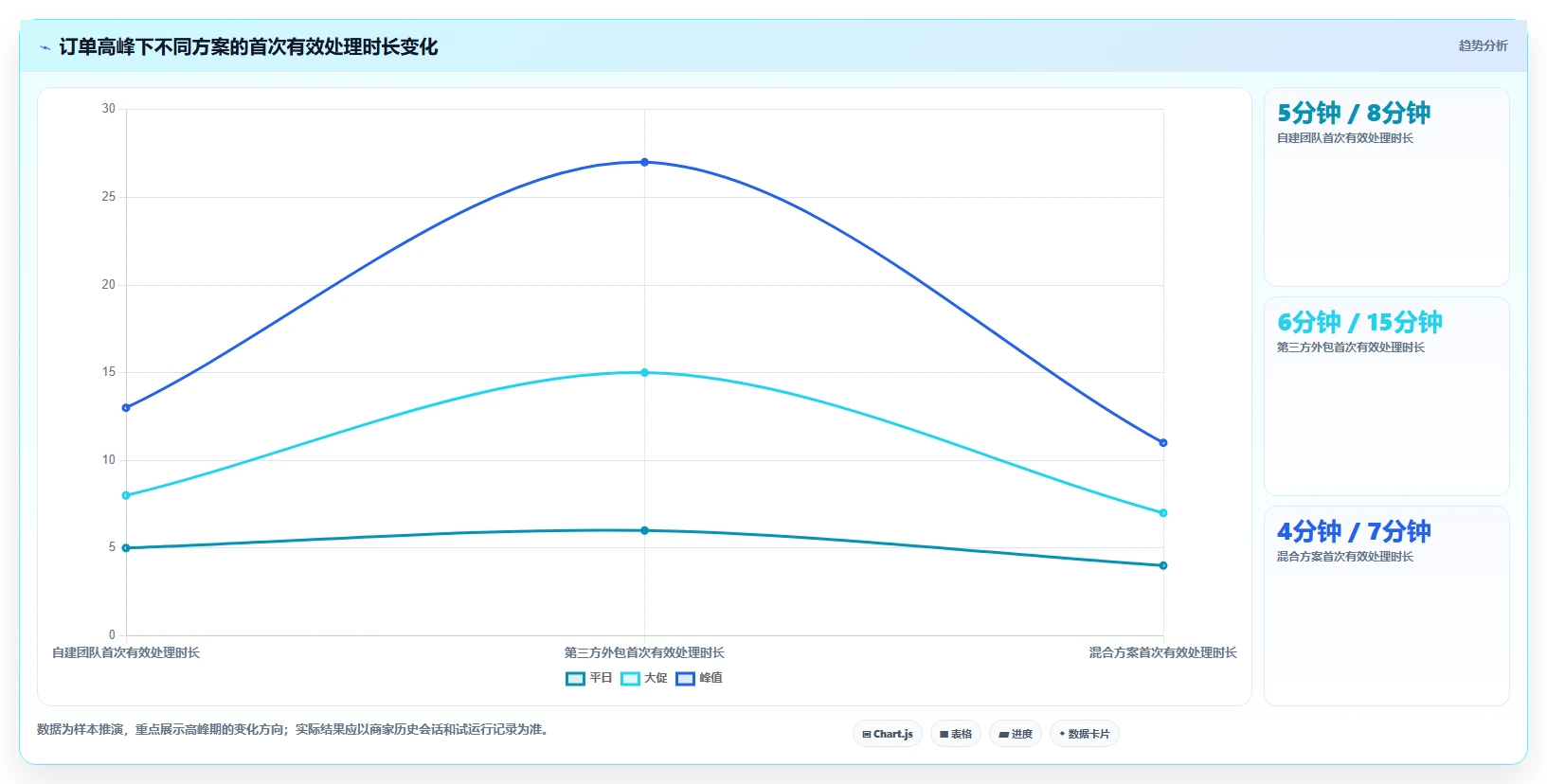Toggle the 峰值 legend swatch
The height and width of the screenshot is (784, 1547).
pos(685,678)
